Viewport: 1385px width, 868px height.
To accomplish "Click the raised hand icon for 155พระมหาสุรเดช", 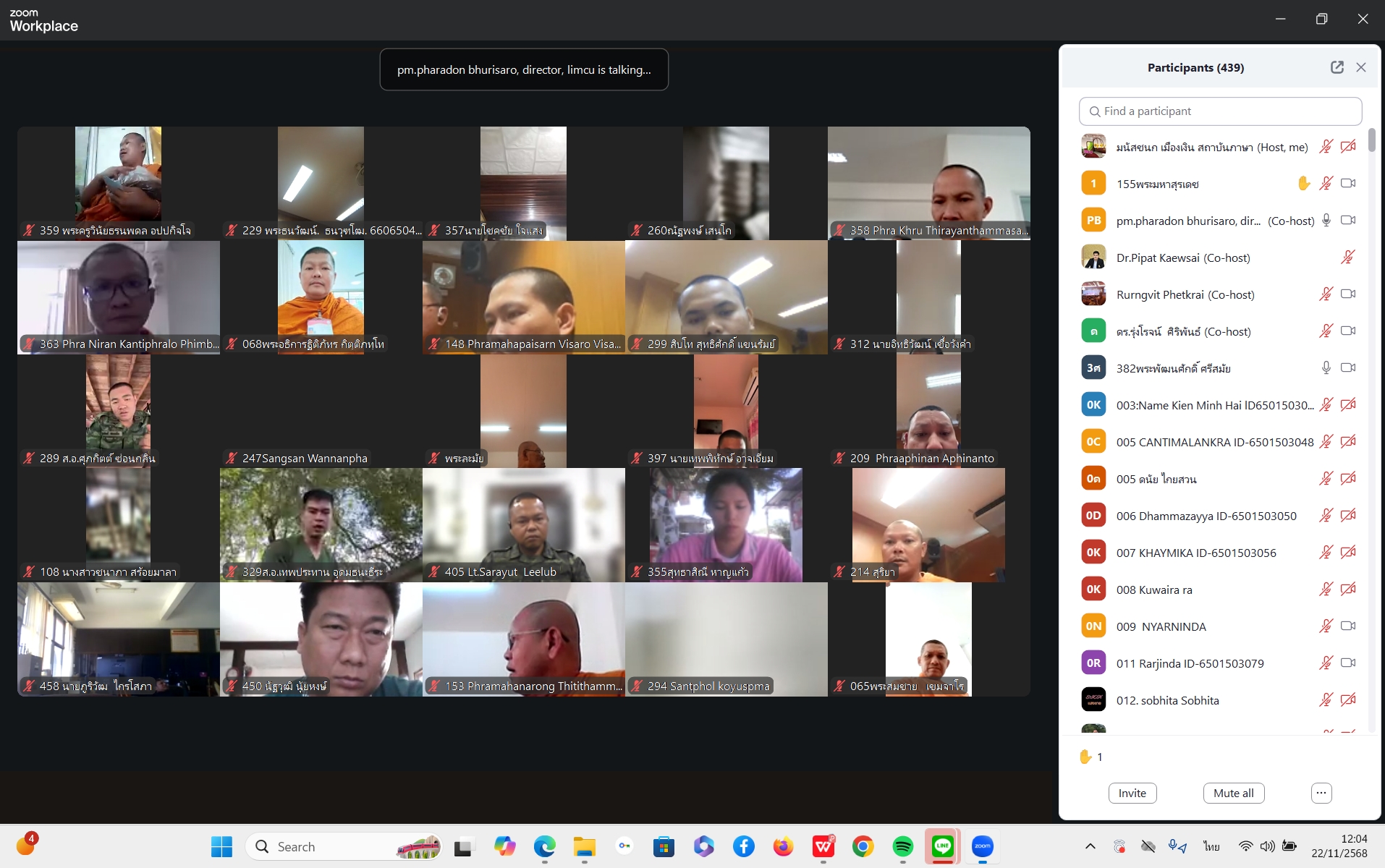I will [1303, 184].
